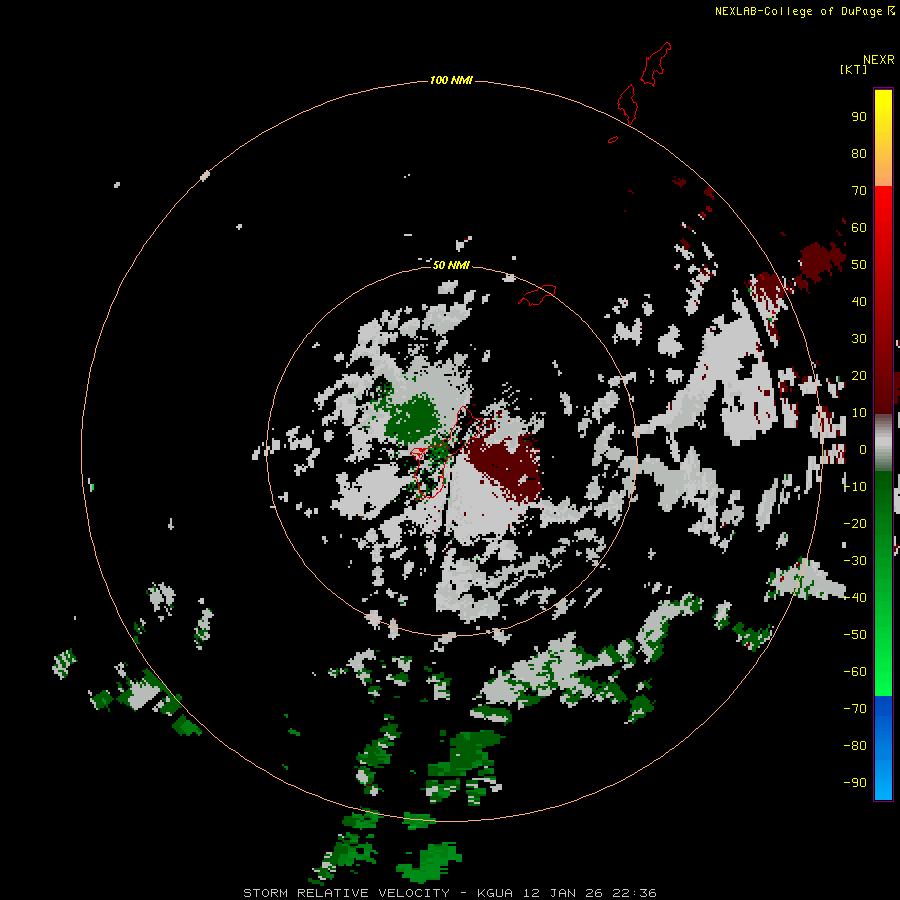Click the green inbound velocity patch northwest of Guam

[414, 418]
